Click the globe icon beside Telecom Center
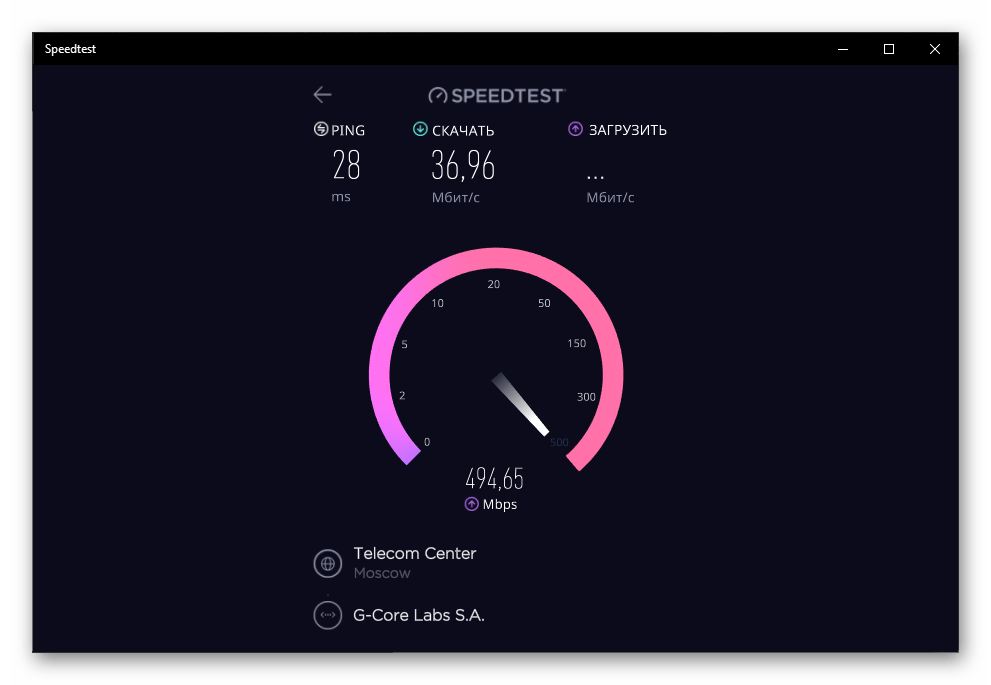The height and width of the screenshot is (685, 991). pos(327,563)
